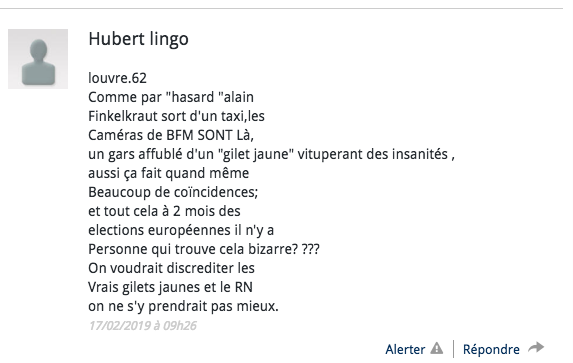Image resolution: width=573 pixels, height=363 pixels.
Task: Click the Répondre link
Action: pos(491,349)
